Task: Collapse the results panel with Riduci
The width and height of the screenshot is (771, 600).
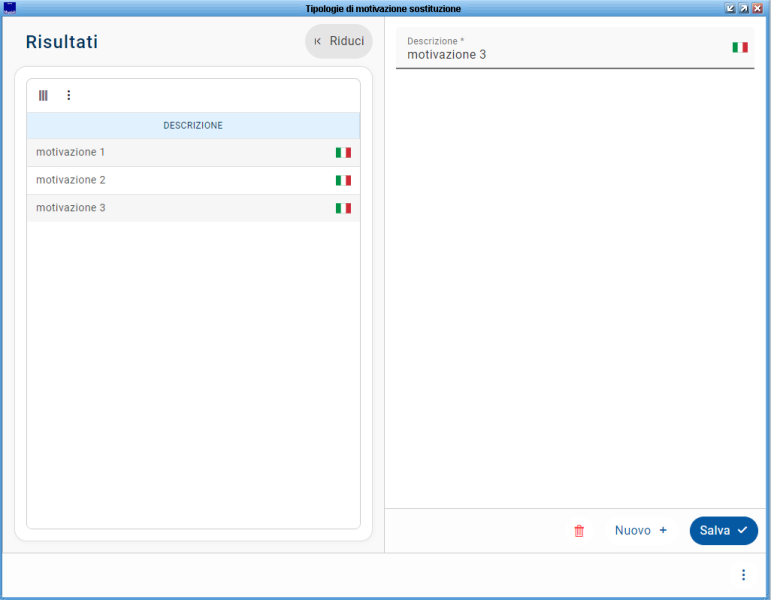Action: 339,42
